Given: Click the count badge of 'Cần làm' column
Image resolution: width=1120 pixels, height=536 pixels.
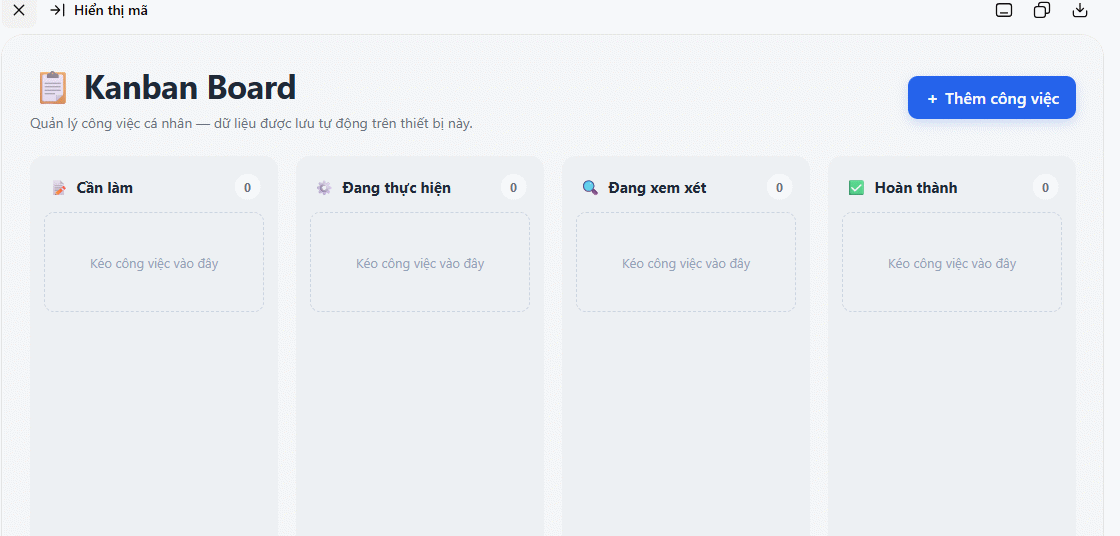Looking at the screenshot, I should [247, 188].
